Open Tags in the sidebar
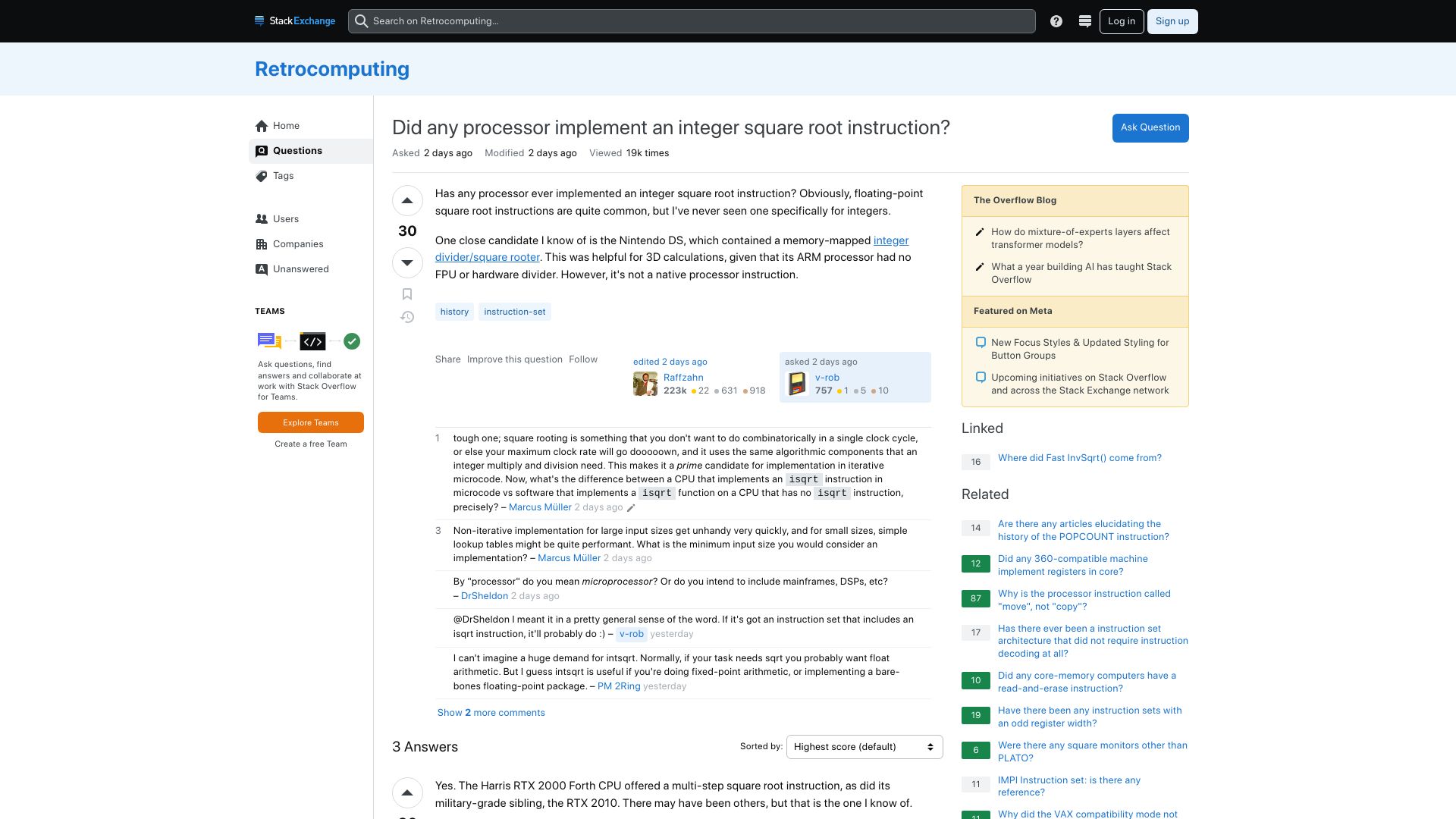This screenshot has width=1456, height=819. [310, 176]
